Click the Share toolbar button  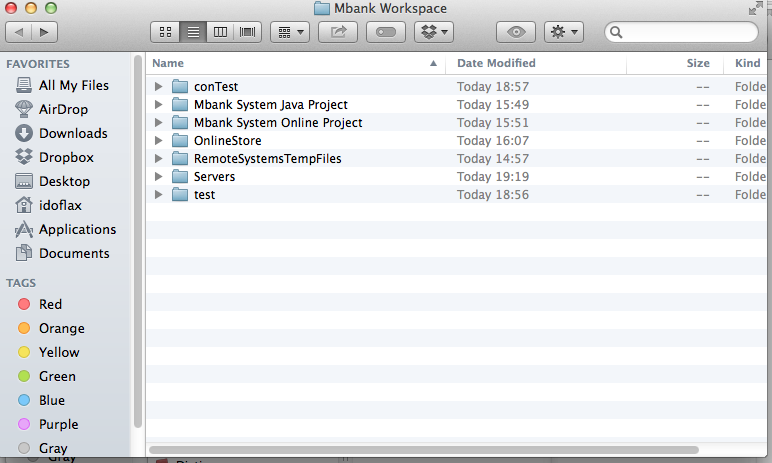point(337,32)
